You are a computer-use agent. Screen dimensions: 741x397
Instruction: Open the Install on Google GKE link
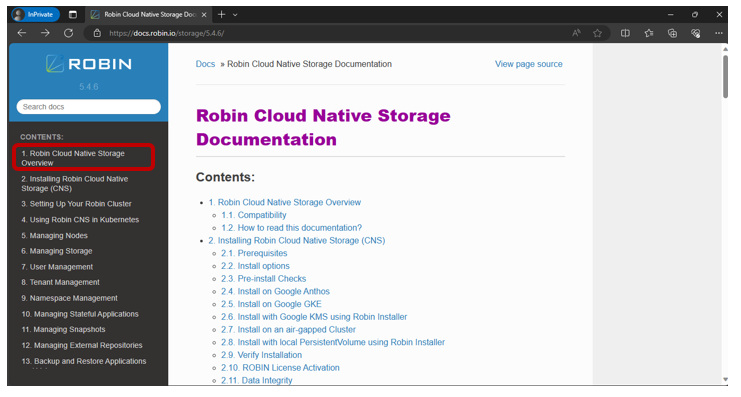click(271, 304)
